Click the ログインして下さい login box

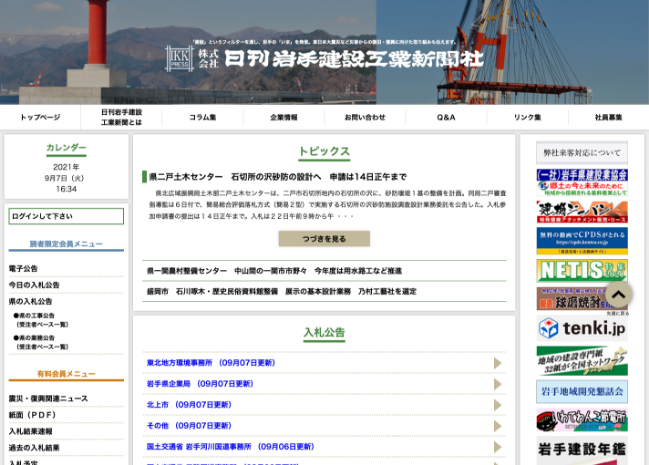click(x=66, y=216)
